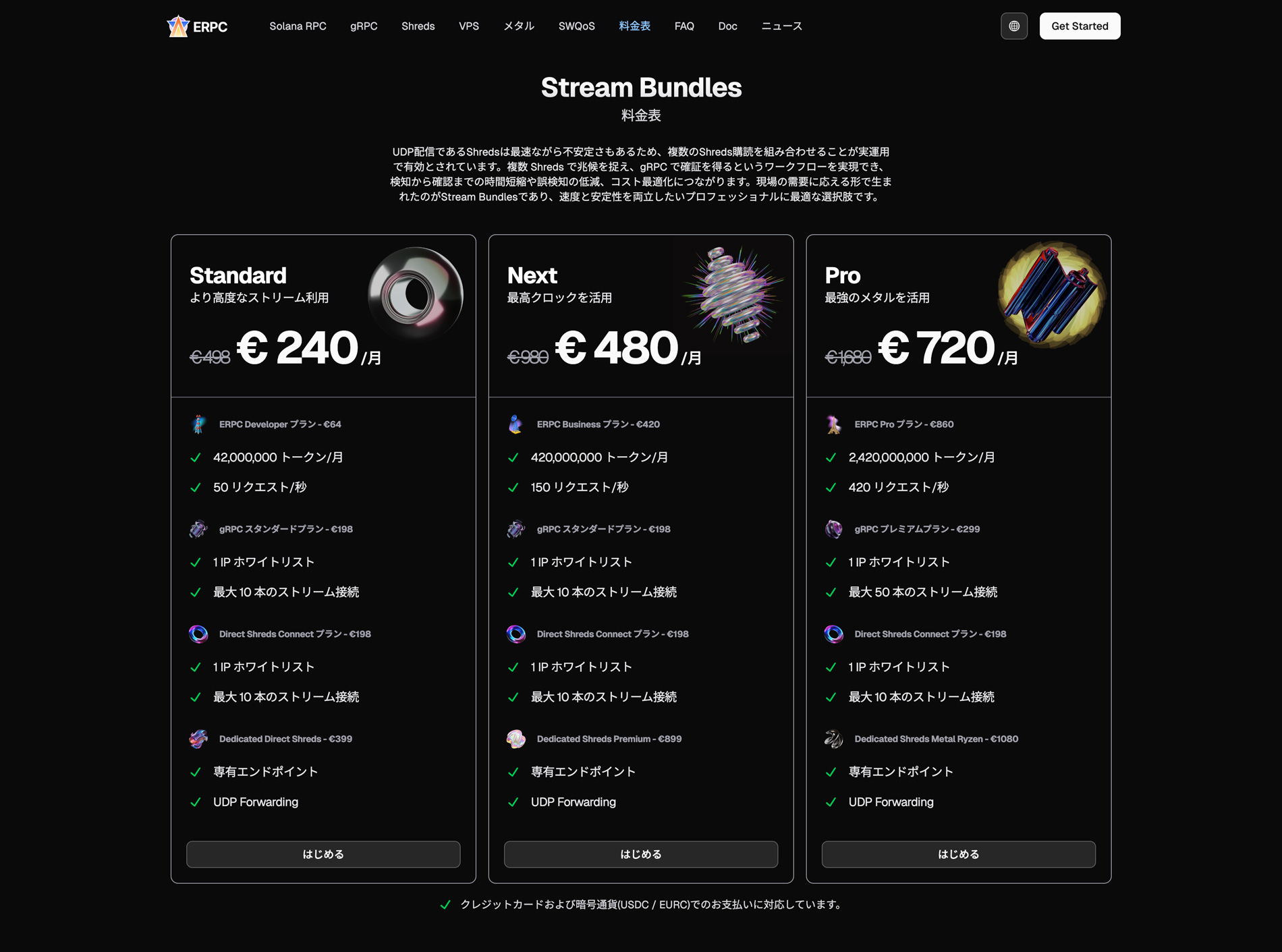Open the globe language selector
Image resolution: width=1282 pixels, height=952 pixels.
[x=1014, y=26]
